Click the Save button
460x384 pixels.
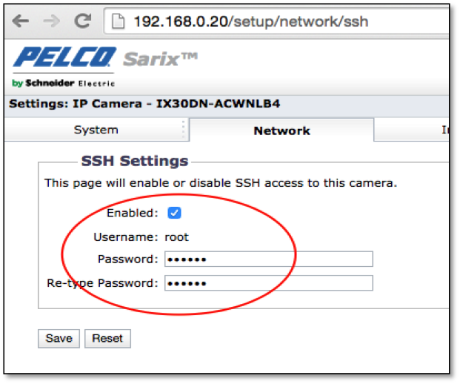coord(59,338)
